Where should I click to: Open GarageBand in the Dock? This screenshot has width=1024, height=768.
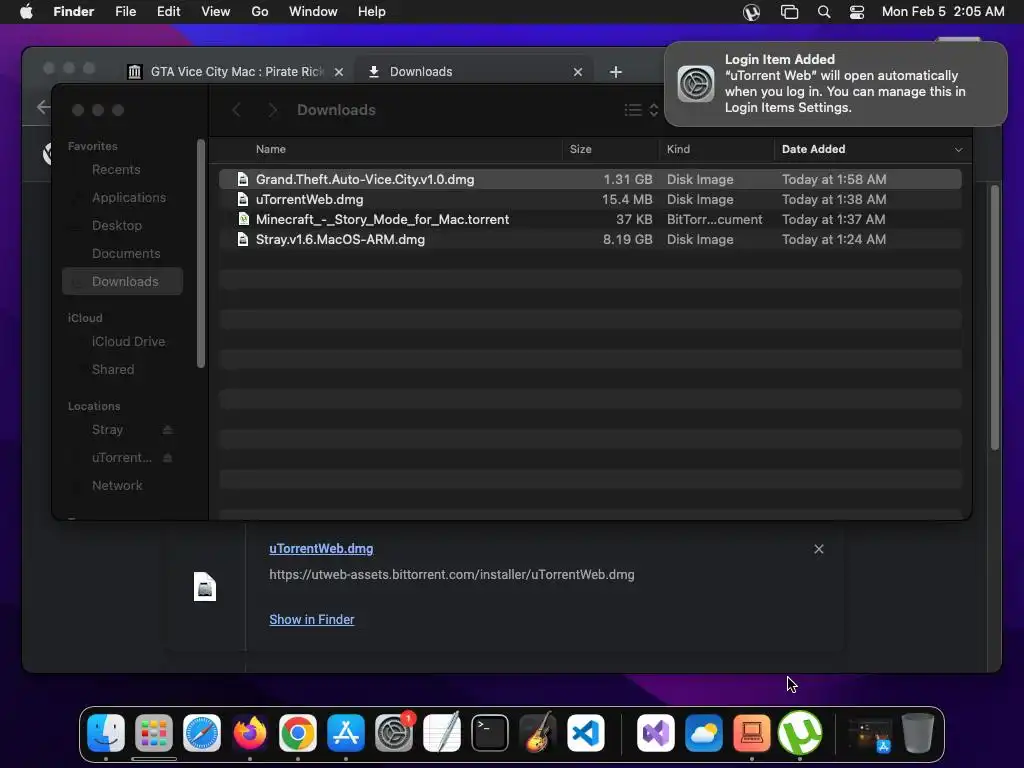point(538,733)
